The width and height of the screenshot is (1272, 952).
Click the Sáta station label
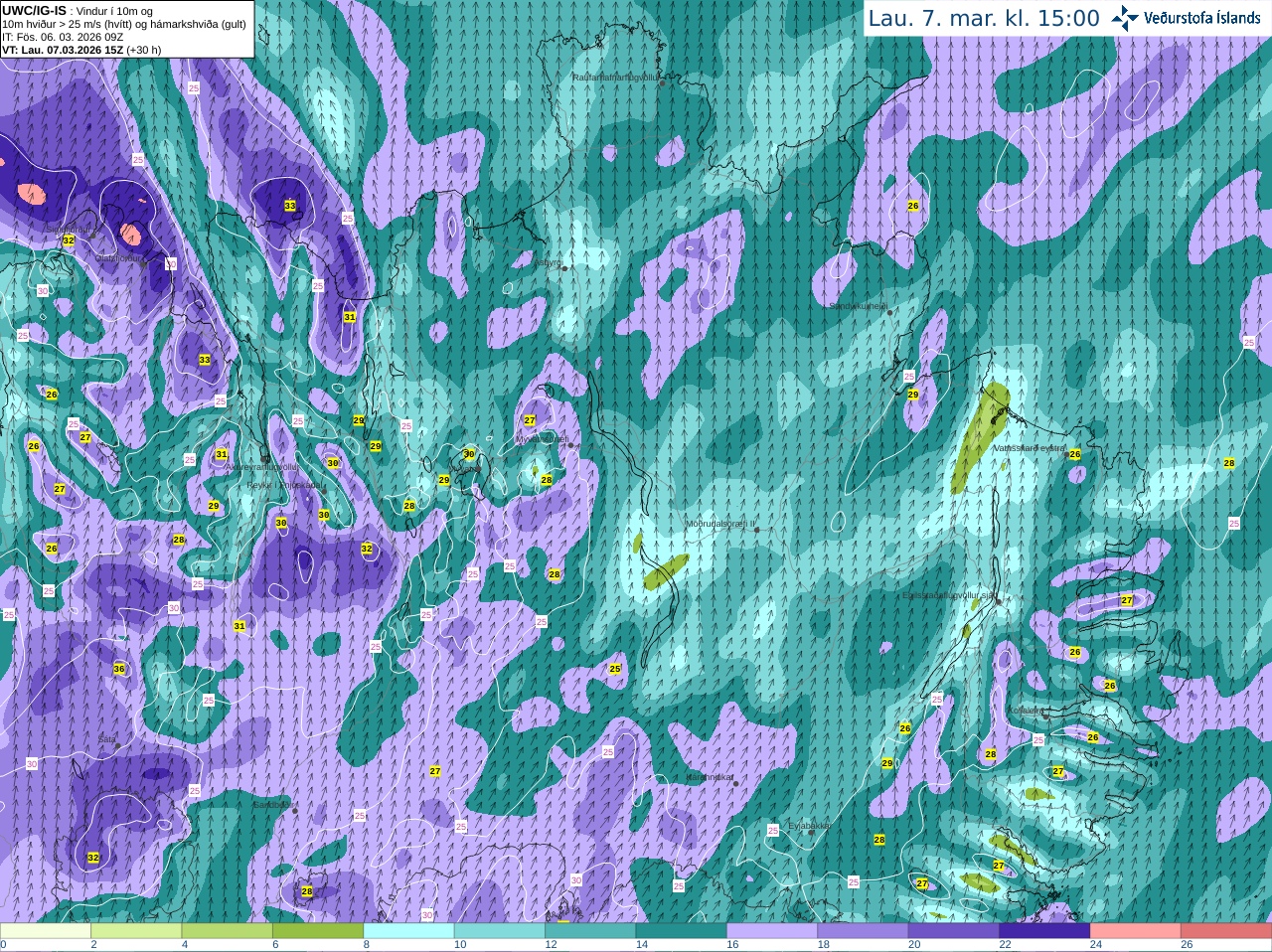pos(107,738)
